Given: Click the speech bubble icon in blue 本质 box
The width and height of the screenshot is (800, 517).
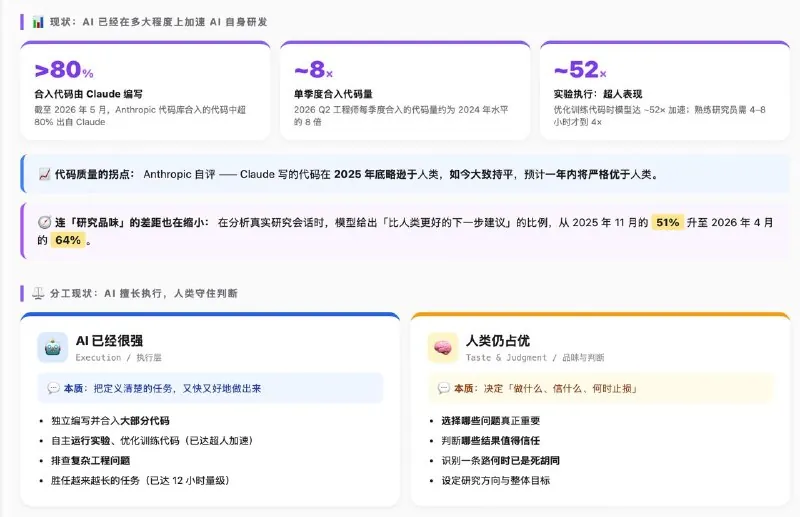Looking at the screenshot, I should click(54, 388).
